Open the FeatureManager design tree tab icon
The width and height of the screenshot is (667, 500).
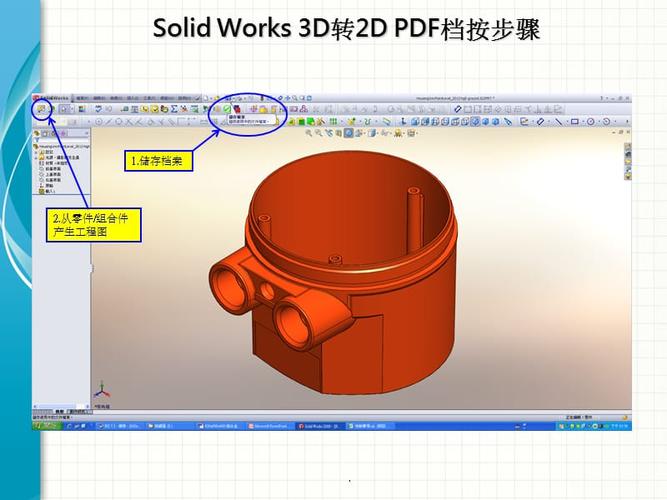(37, 134)
